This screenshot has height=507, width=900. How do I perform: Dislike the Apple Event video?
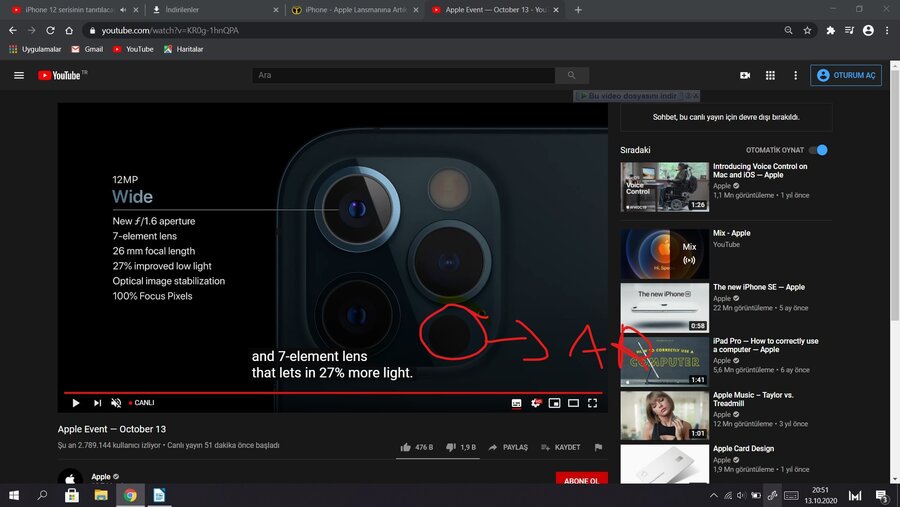461,447
